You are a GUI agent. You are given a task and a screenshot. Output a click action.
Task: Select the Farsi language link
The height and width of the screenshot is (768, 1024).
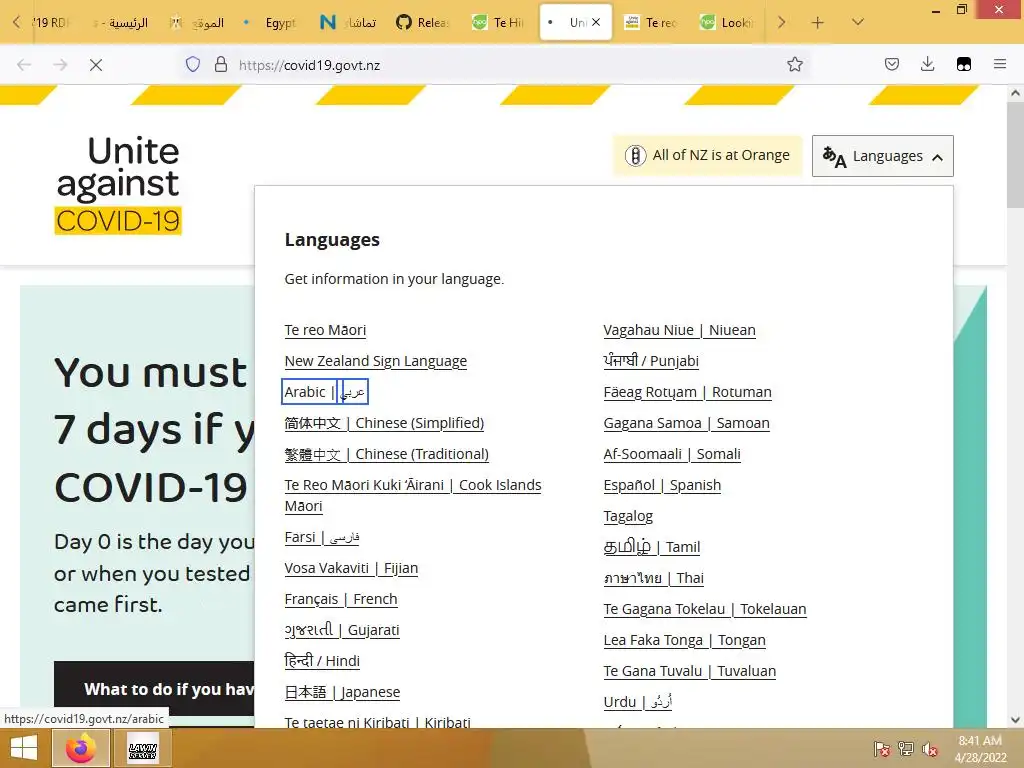pos(322,537)
